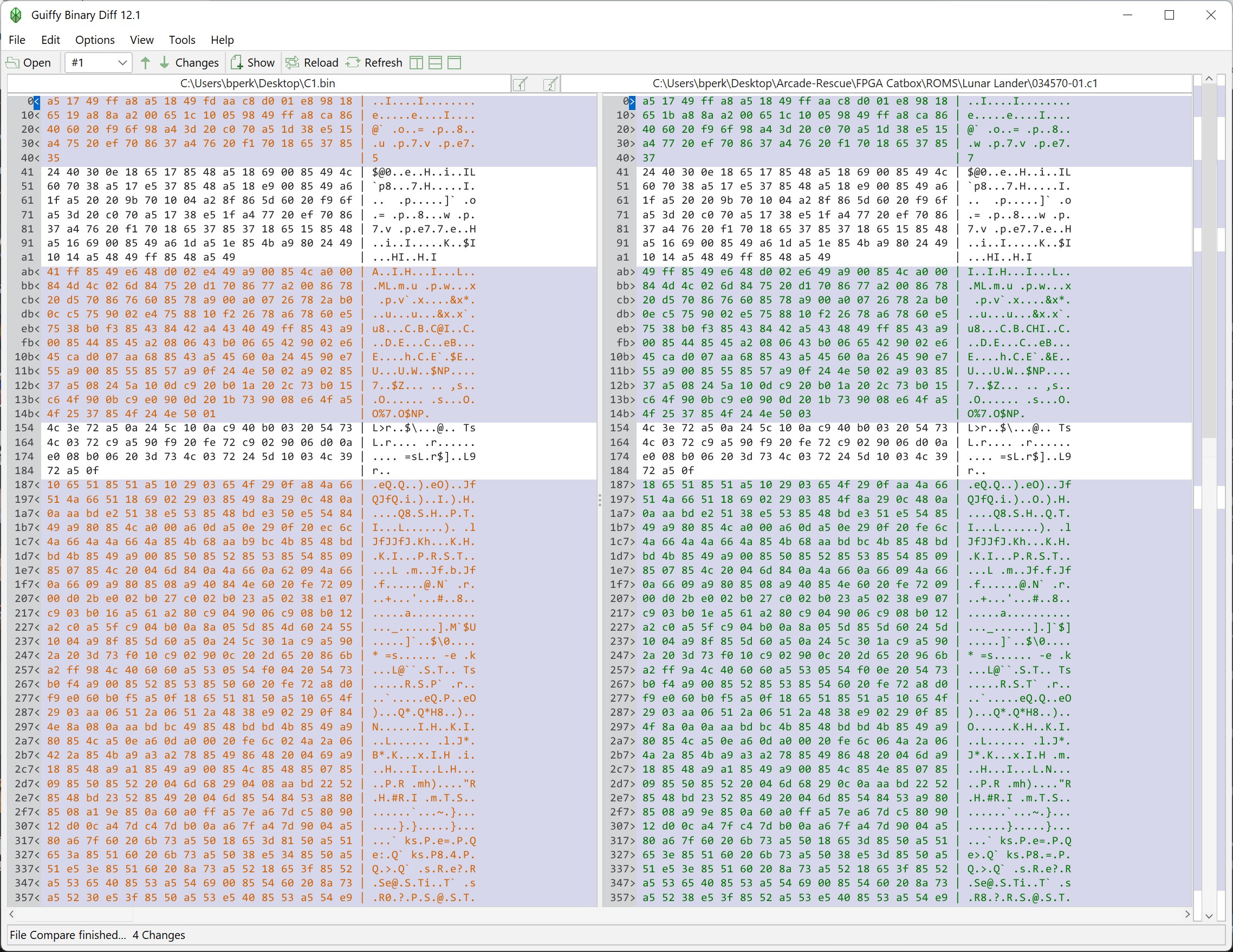Click the pane splitter handle between hex views
The width and height of the screenshot is (1233, 952).
coord(600,500)
